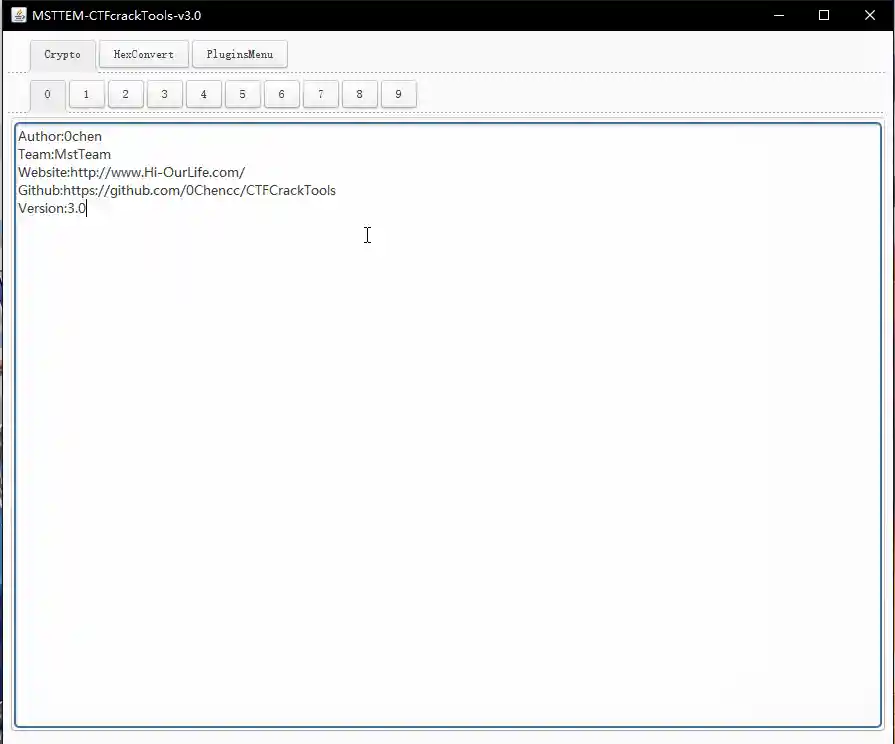Click the 'Team:MstTeam' text line

[x=64, y=154]
